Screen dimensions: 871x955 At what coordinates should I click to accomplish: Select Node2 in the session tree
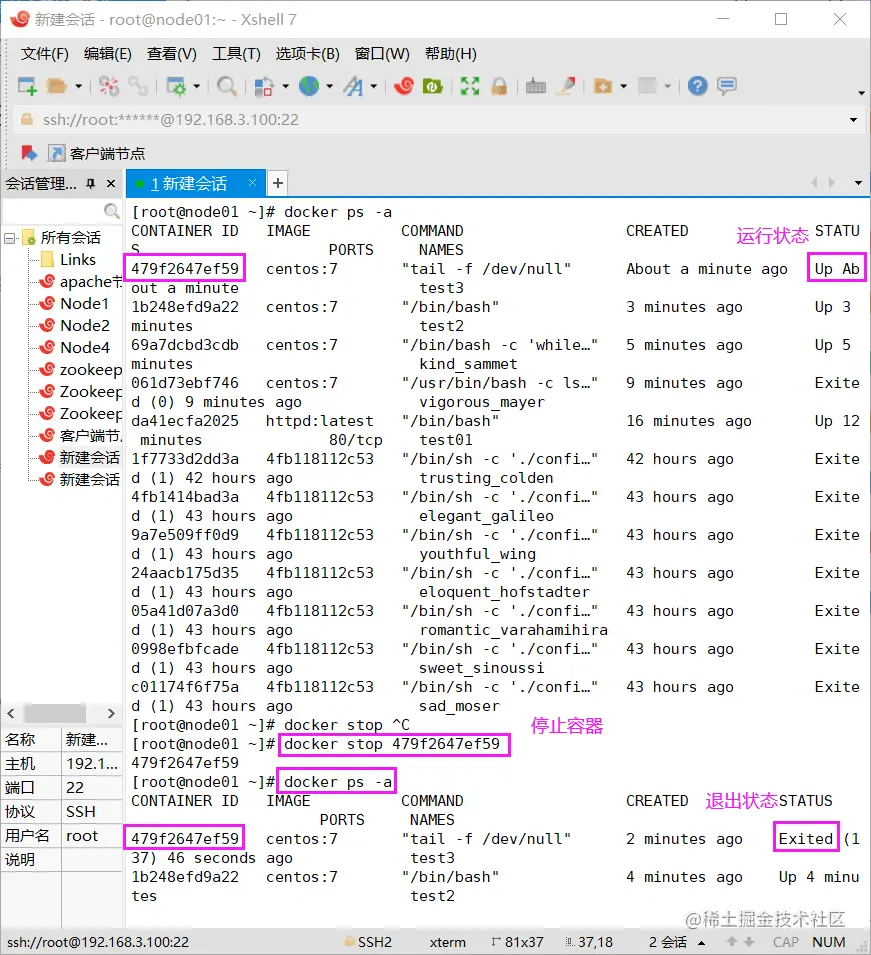[85, 325]
